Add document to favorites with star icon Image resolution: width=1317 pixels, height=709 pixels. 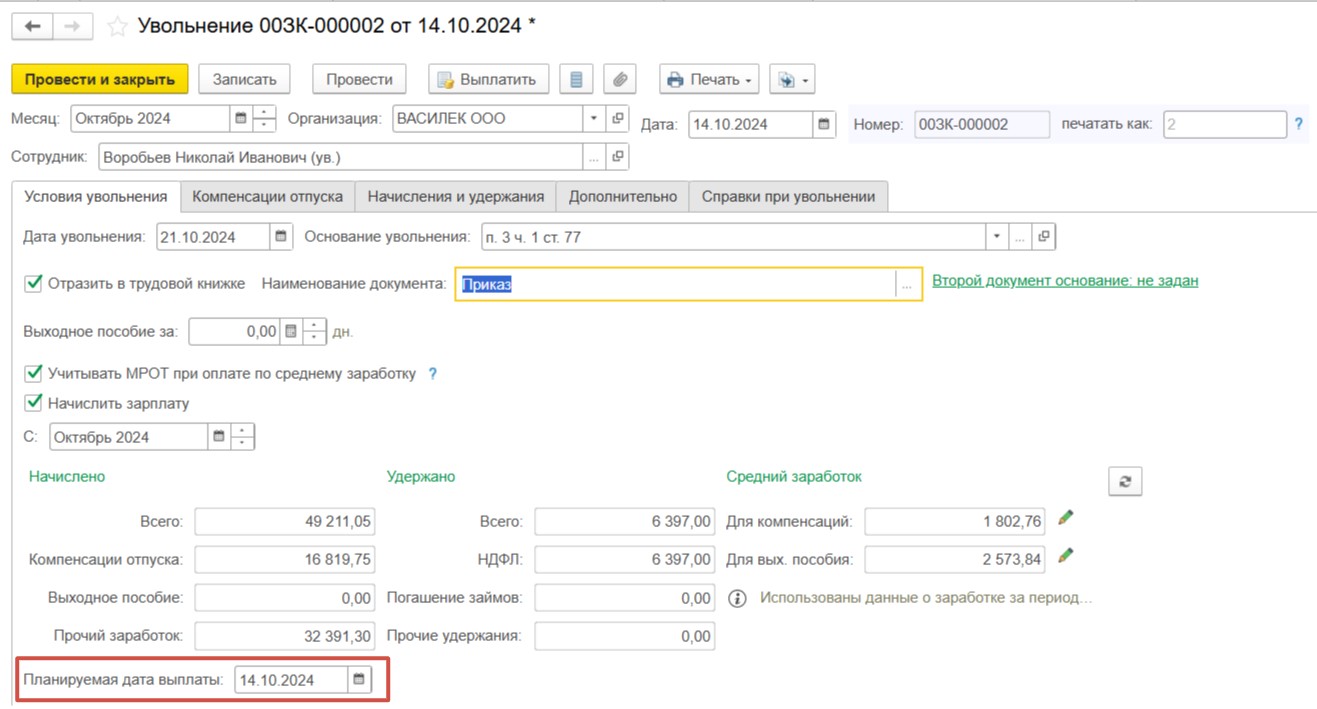point(117,27)
